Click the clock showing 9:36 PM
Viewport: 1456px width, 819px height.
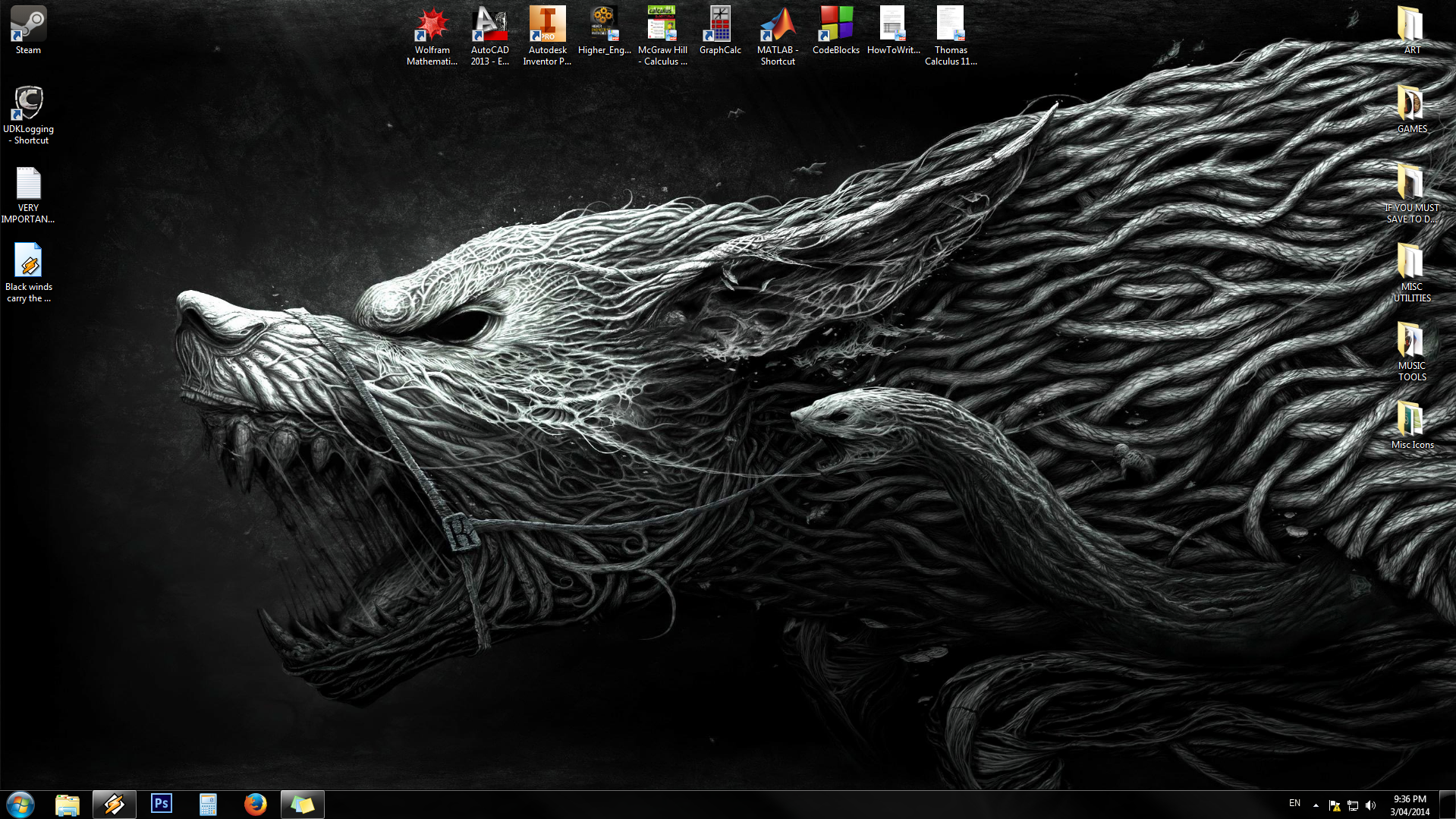pyautogui.click(x=1409, y=805)
